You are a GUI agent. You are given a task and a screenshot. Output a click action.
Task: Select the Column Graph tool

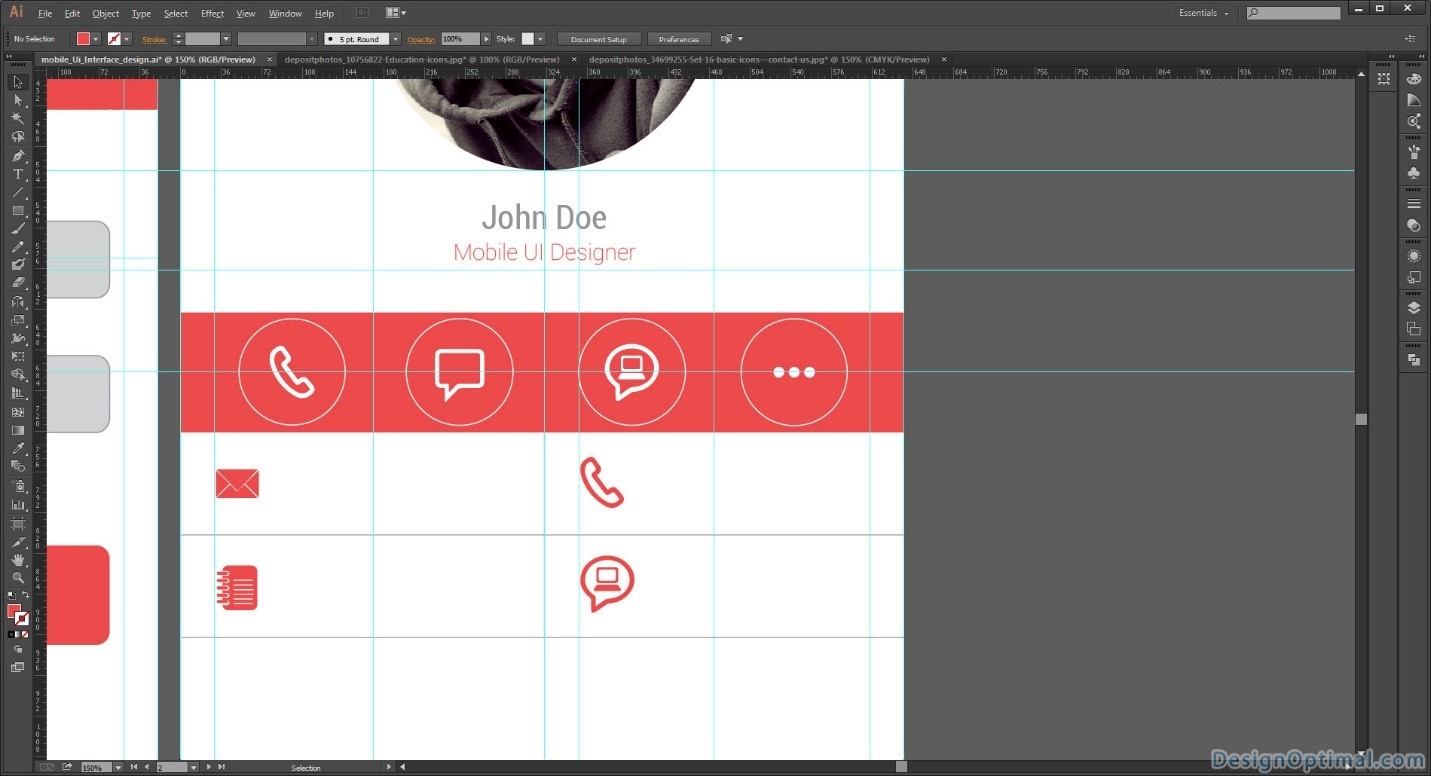(x=17, y=505)
